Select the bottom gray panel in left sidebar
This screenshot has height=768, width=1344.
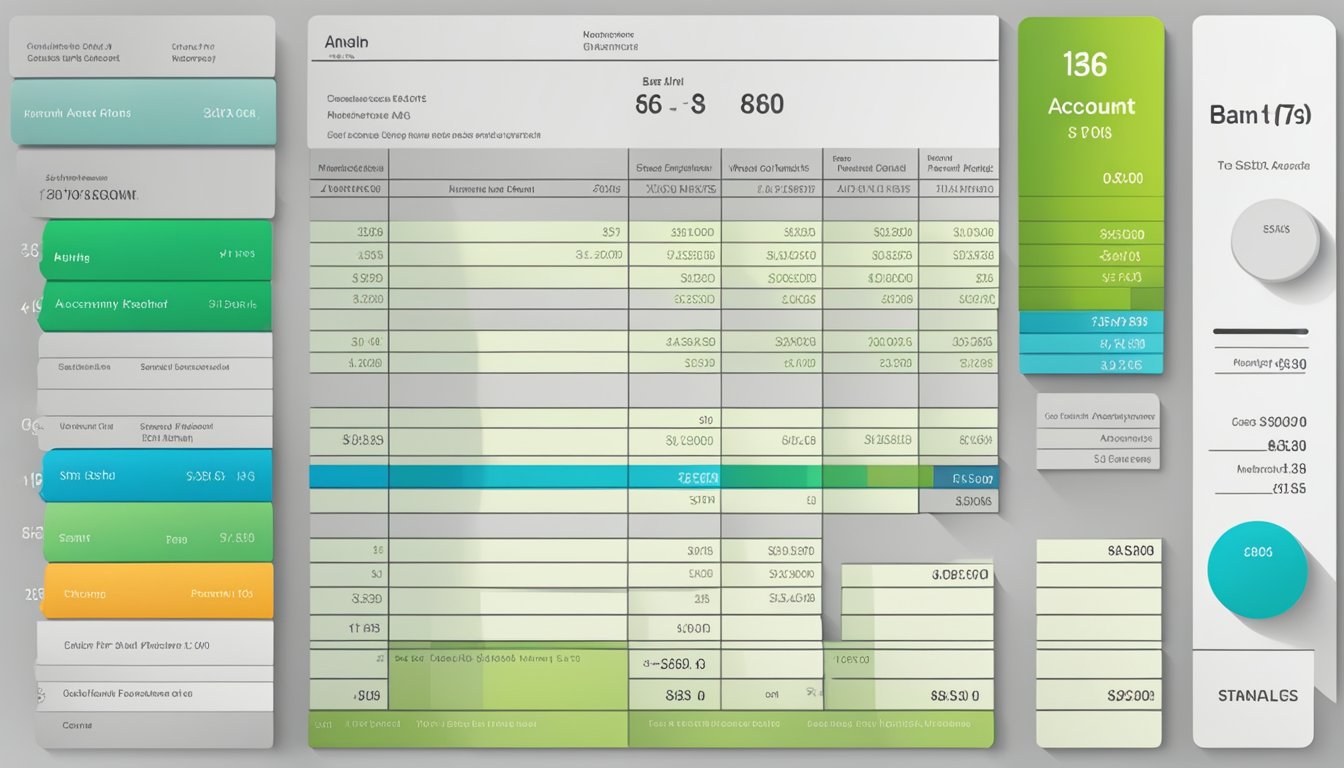155,727
